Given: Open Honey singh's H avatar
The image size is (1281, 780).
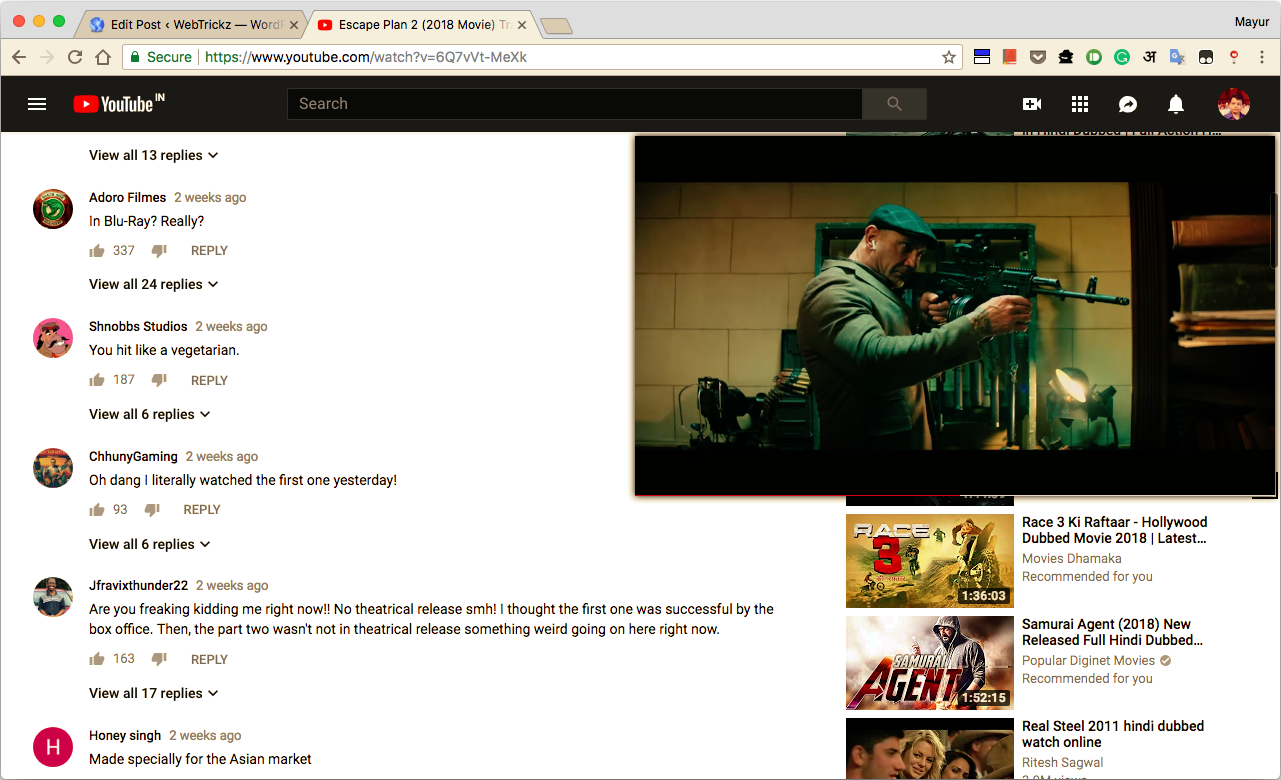Looking at the screenshot, I should point(53,747).
